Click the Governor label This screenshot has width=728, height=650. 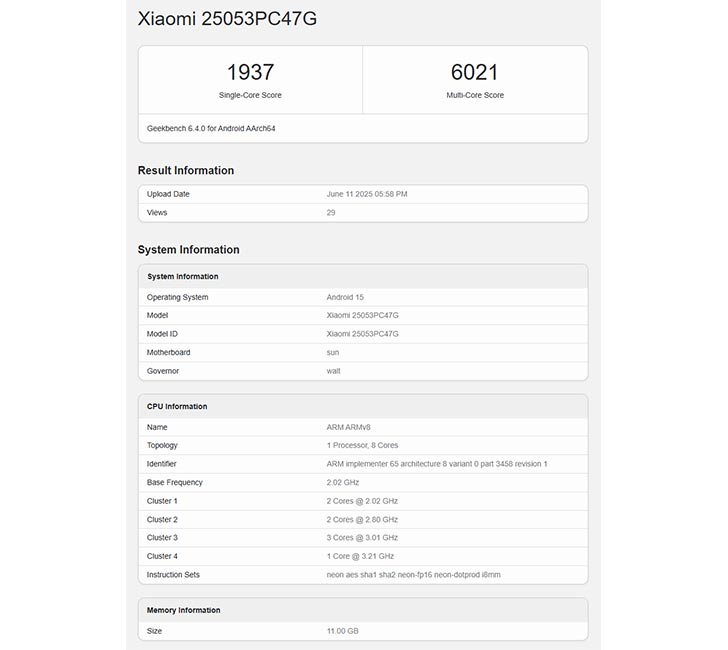point(162,371)
